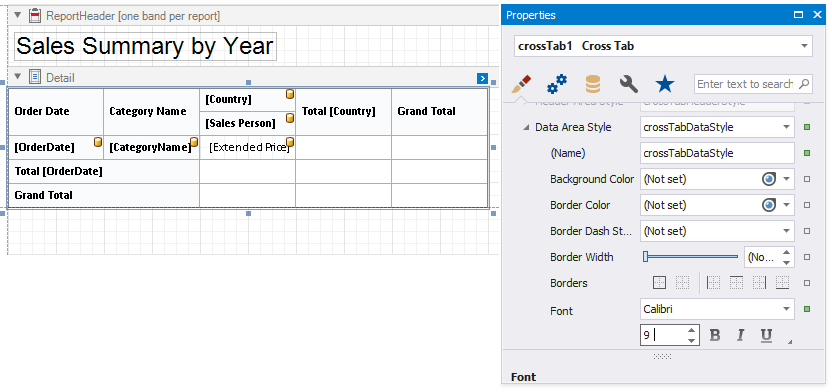Click the property marker beside Font
This screenshot has height=392, width=832.
807,309
